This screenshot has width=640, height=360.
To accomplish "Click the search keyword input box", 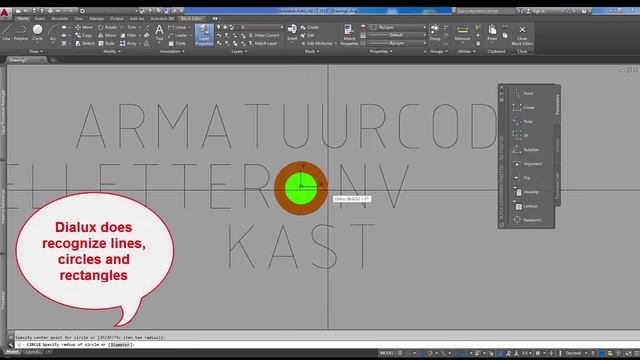I will click(486, 11).
